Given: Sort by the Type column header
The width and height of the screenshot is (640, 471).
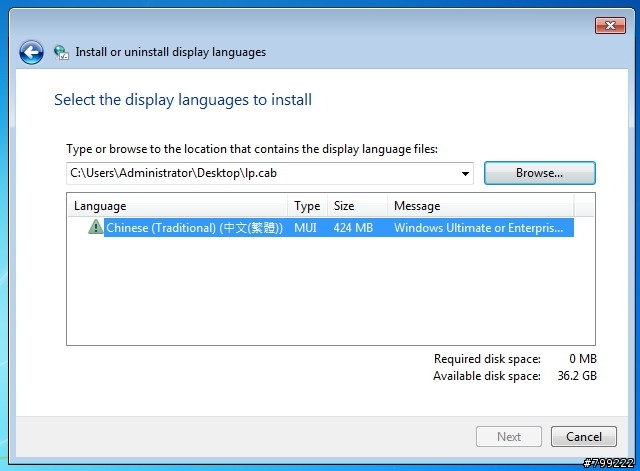Looking at the screenshot, I should pos(307,206).
